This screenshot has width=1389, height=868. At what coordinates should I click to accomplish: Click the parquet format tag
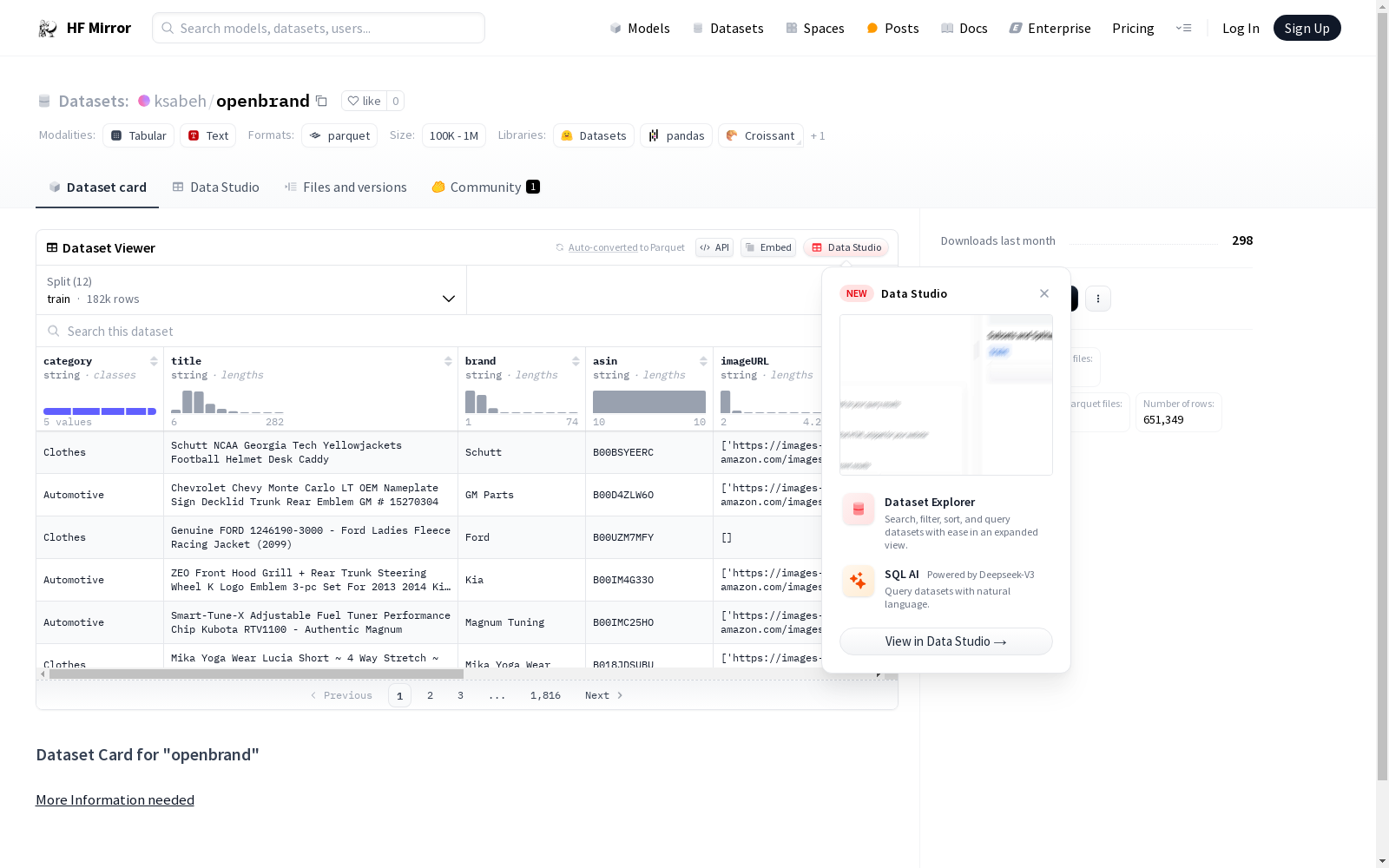click(x=339, y=135)
